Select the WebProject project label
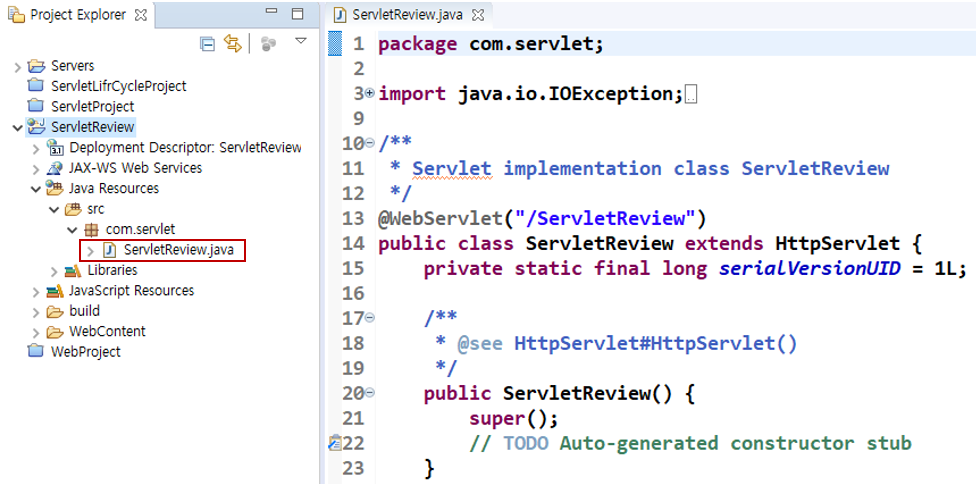Image resolution: width=976 pixels, height=484 pixels. (85, 351)
